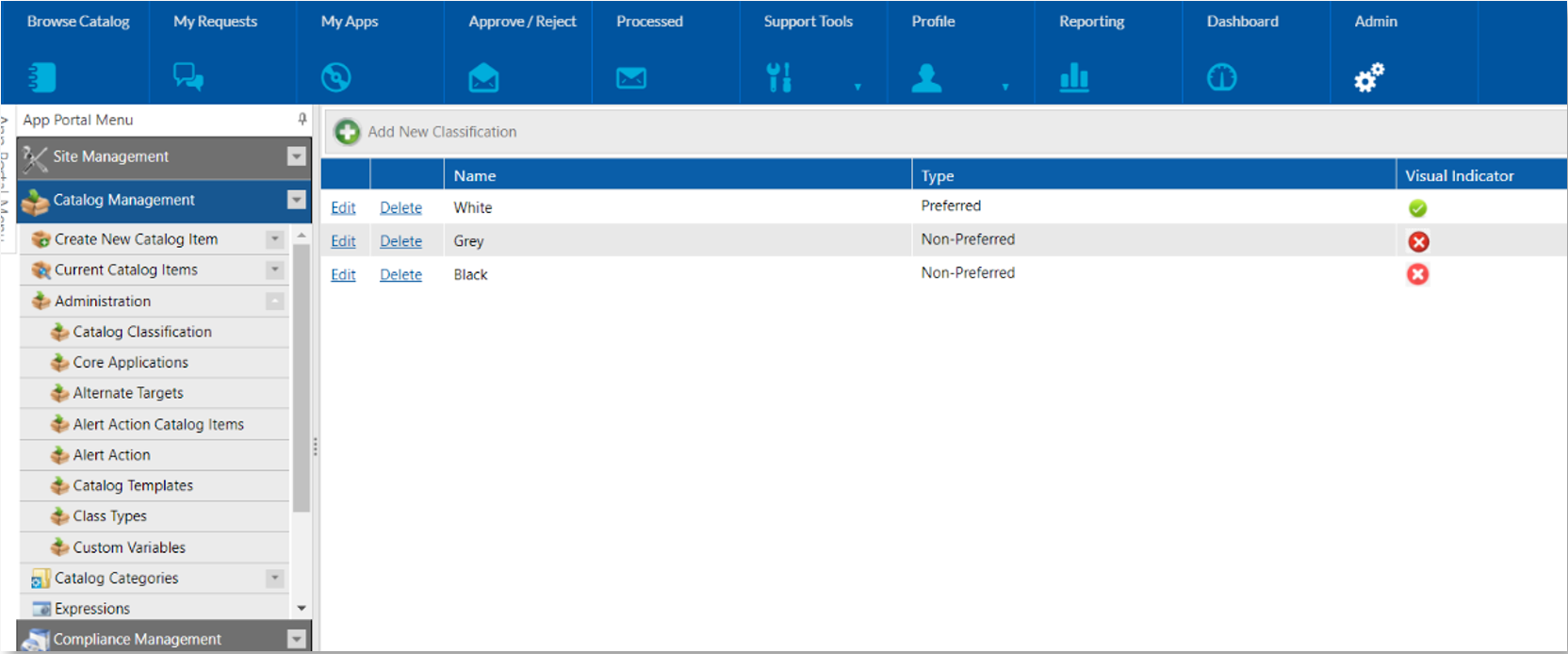The height and width of the screenshot is (654, 1568).
Task: Click green plus Add New Classification icon
Action: (x=347, y=132)
